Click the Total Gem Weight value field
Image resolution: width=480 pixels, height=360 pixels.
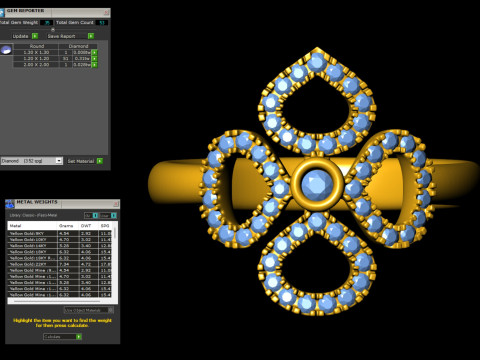tap(47, 23)
